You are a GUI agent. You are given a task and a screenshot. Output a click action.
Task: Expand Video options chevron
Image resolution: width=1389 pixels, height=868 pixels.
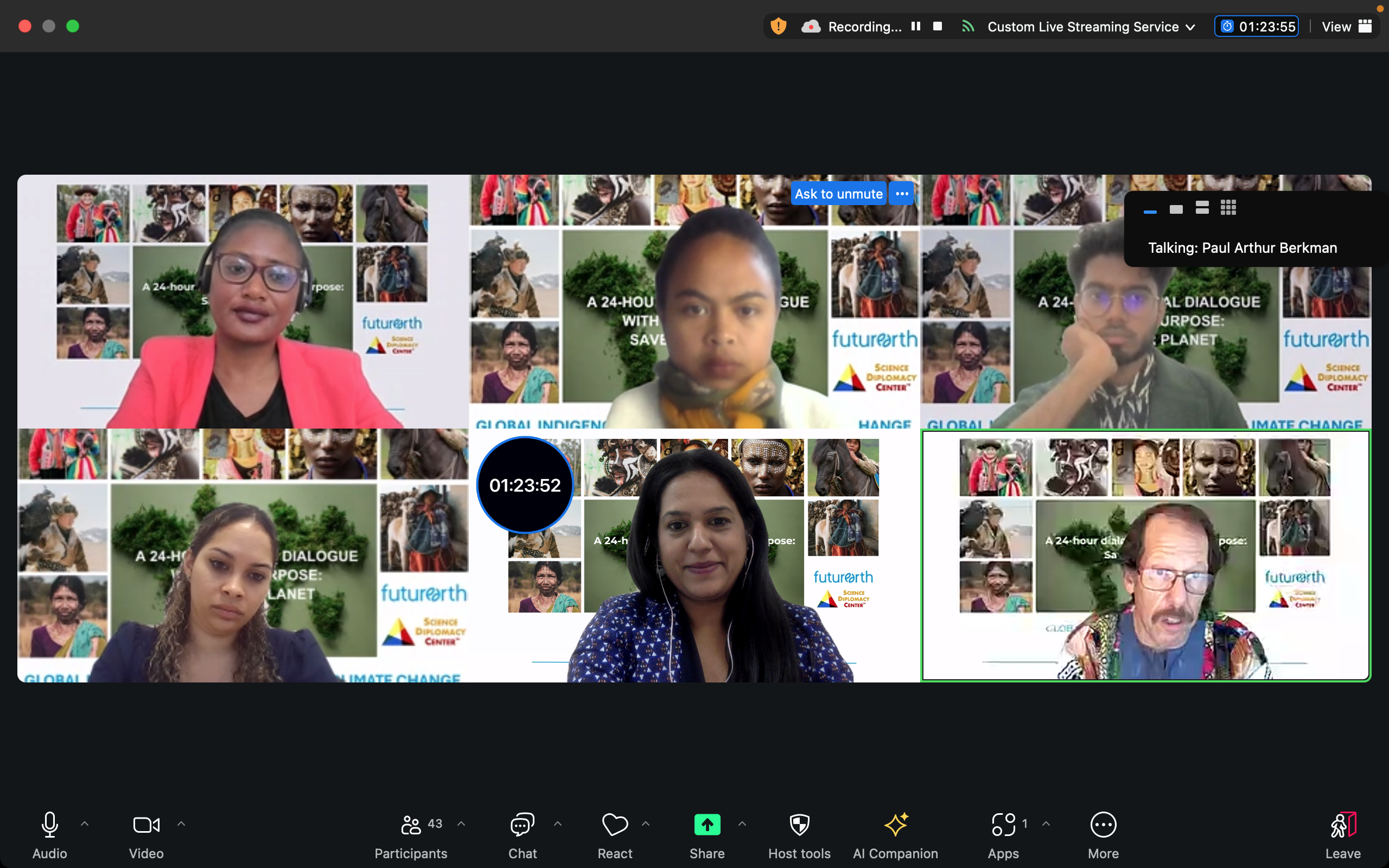(x=181, y=824)
